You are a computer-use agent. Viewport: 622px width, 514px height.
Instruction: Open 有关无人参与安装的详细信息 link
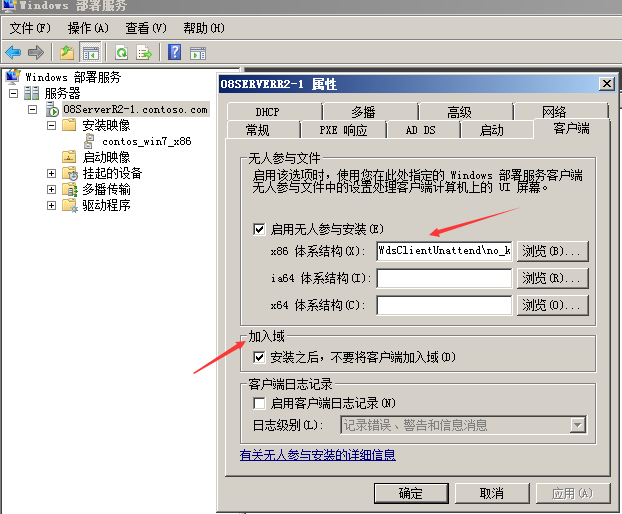click(x=318, y=455)
